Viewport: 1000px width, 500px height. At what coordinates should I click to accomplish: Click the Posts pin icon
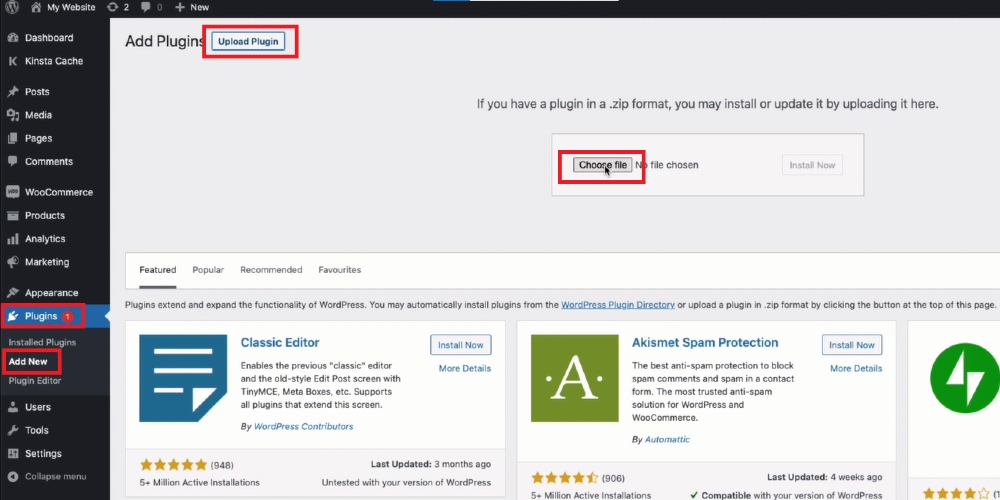12,92
